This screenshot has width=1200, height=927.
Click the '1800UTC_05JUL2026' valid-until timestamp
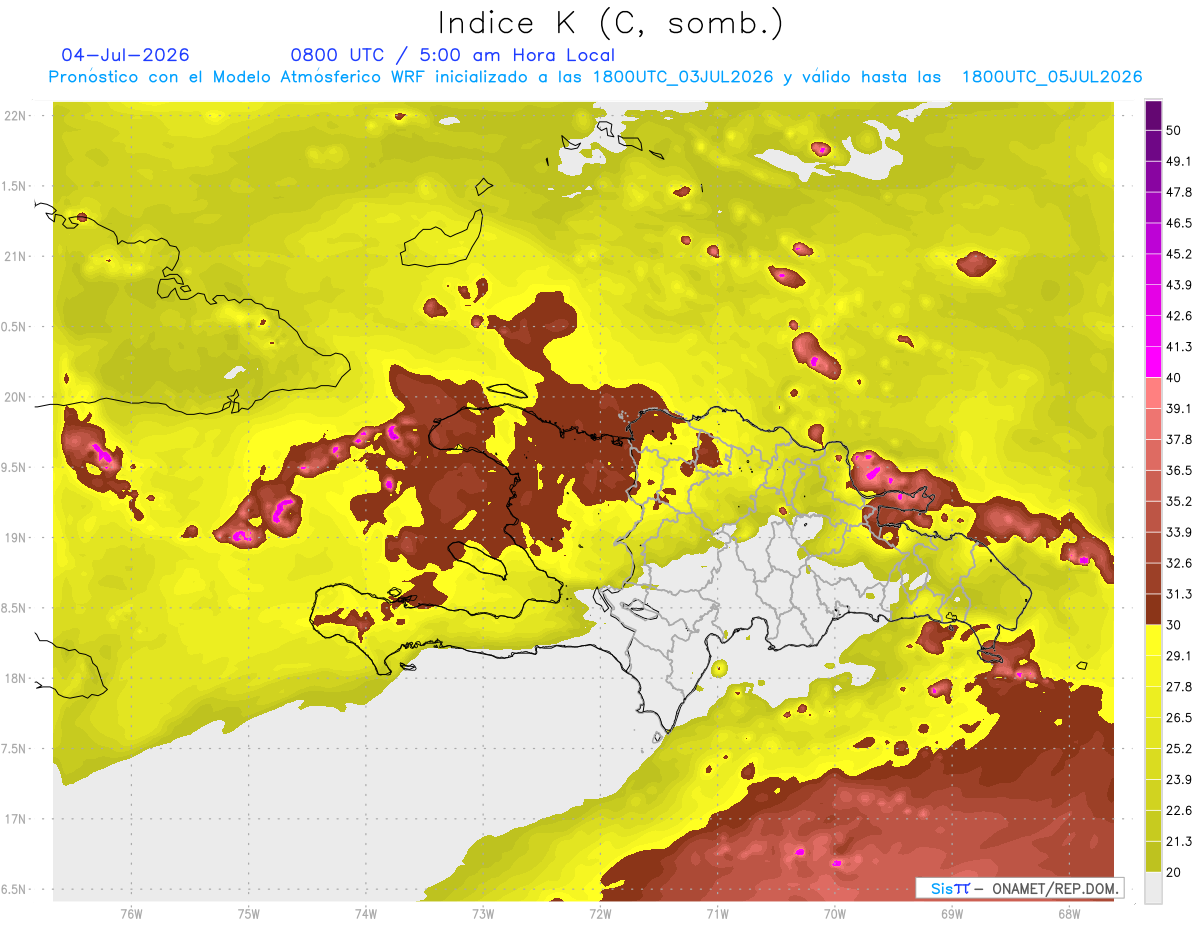[x=1052, y=77]
